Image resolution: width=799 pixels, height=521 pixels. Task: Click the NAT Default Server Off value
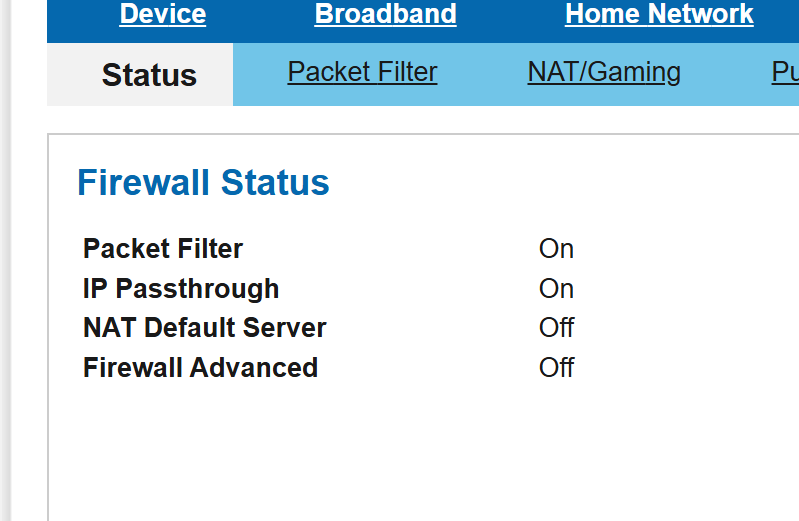[x=556, y=328]
